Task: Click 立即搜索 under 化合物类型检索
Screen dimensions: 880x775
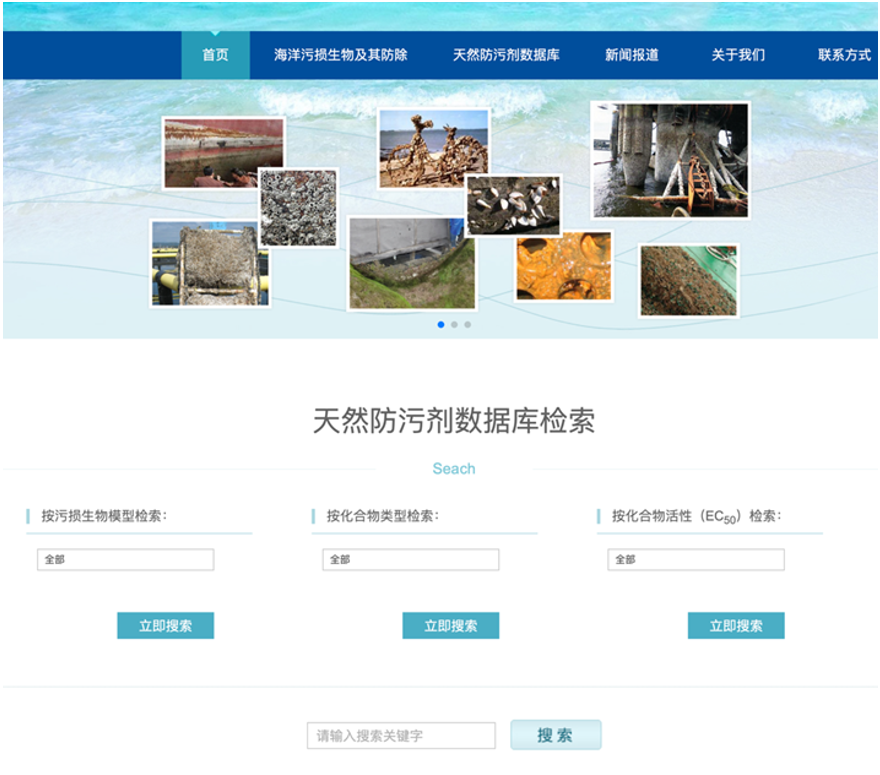Action: [x=450, y=626]
